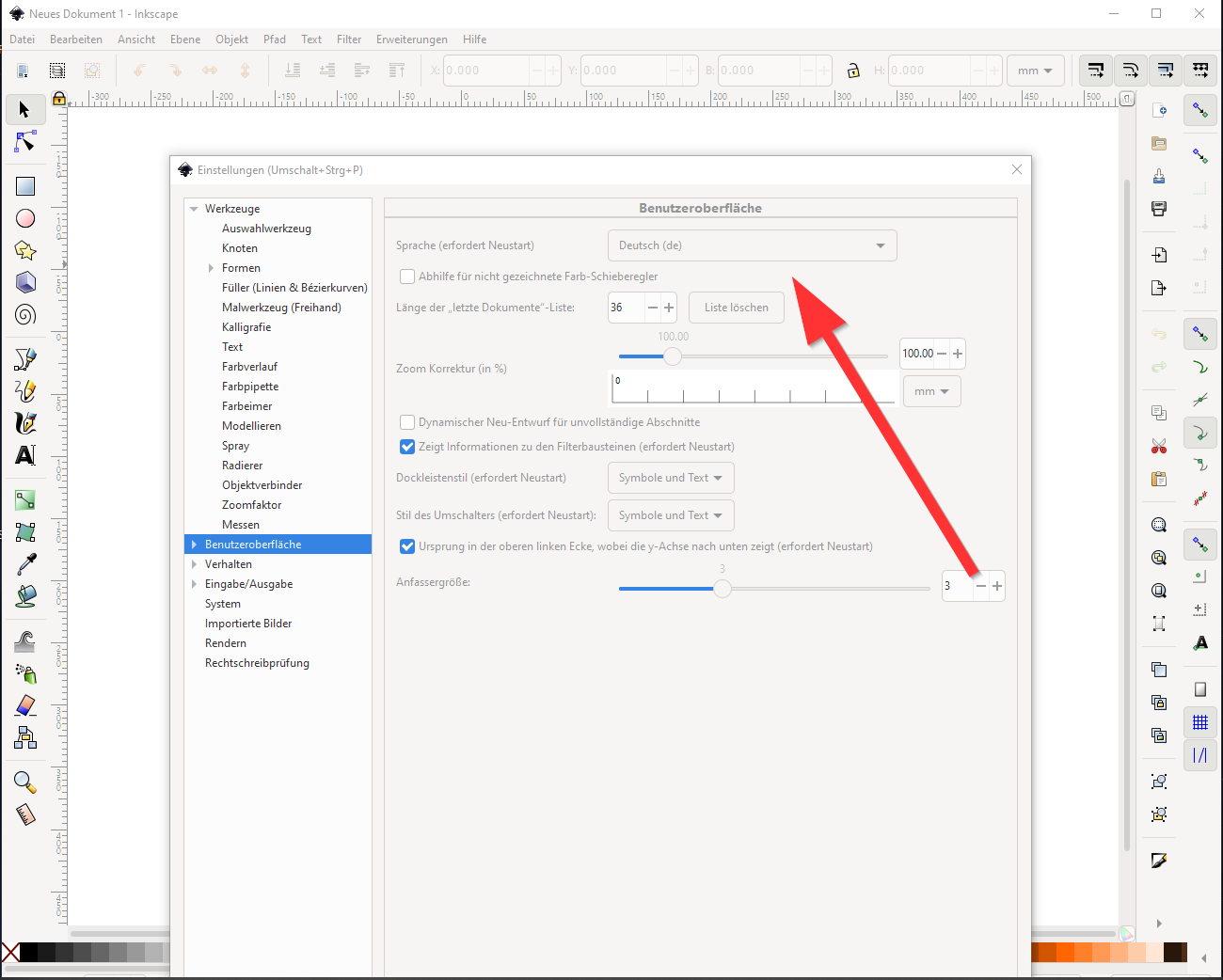The image size is (1223, 980).
Task: Select System in settings tree
Action: click(223, 604)
